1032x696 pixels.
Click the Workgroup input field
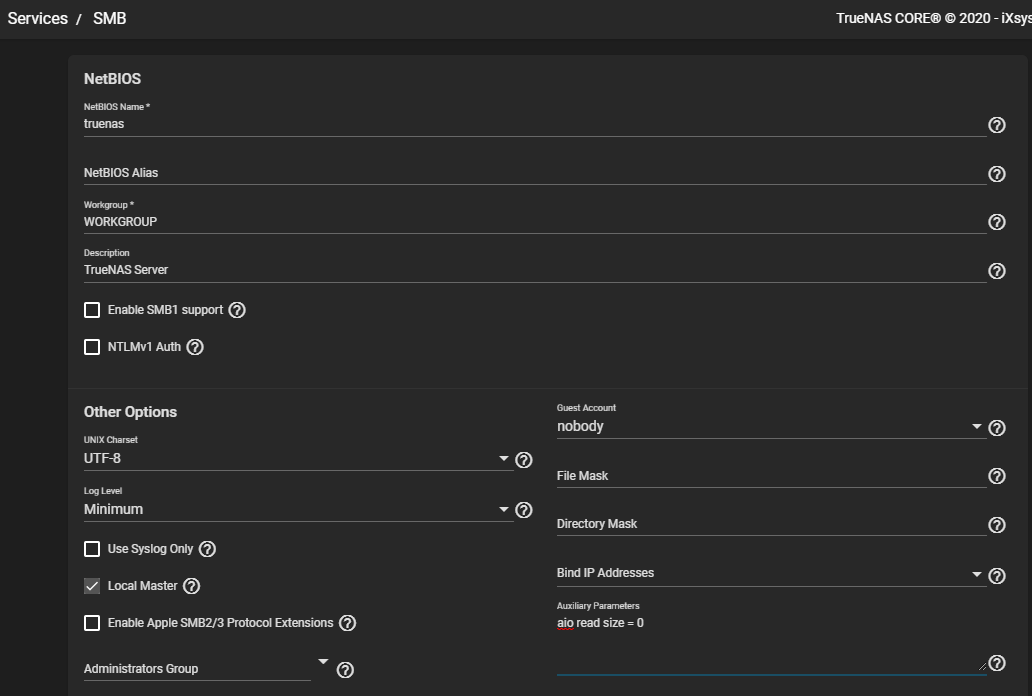[534, 222]
